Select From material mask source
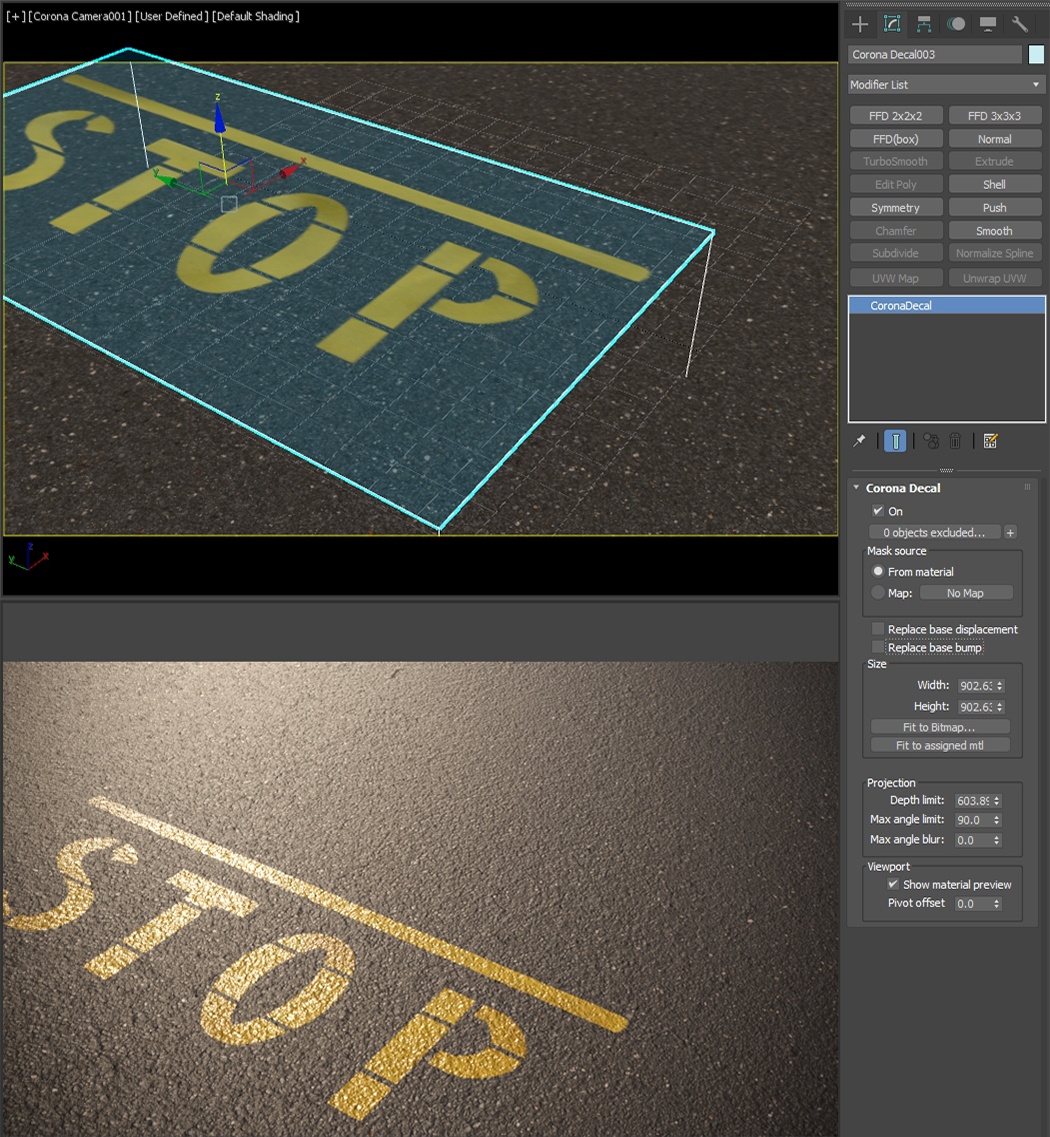Image resolution: width=1050 pixels, height=1137 pixels. [x=878, y=571]
